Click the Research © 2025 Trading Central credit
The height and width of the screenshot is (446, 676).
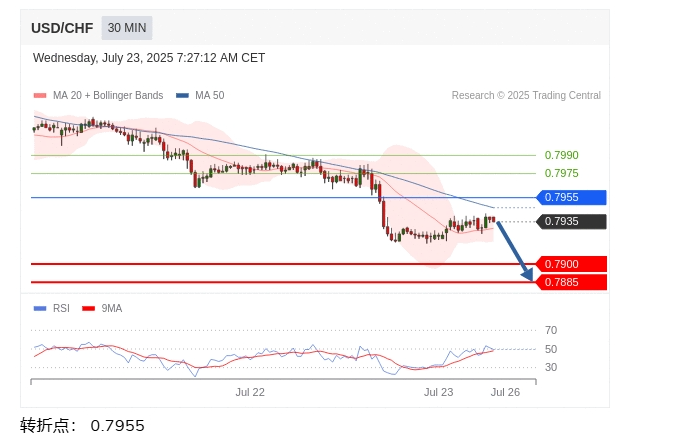click(526, 95)
